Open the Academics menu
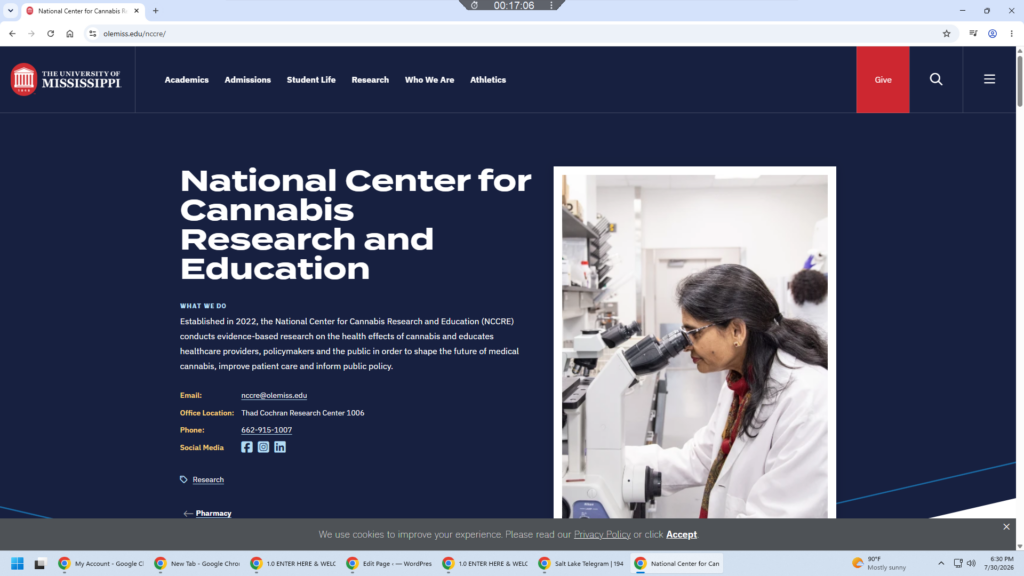1024x576 pixels. point(187,80)
